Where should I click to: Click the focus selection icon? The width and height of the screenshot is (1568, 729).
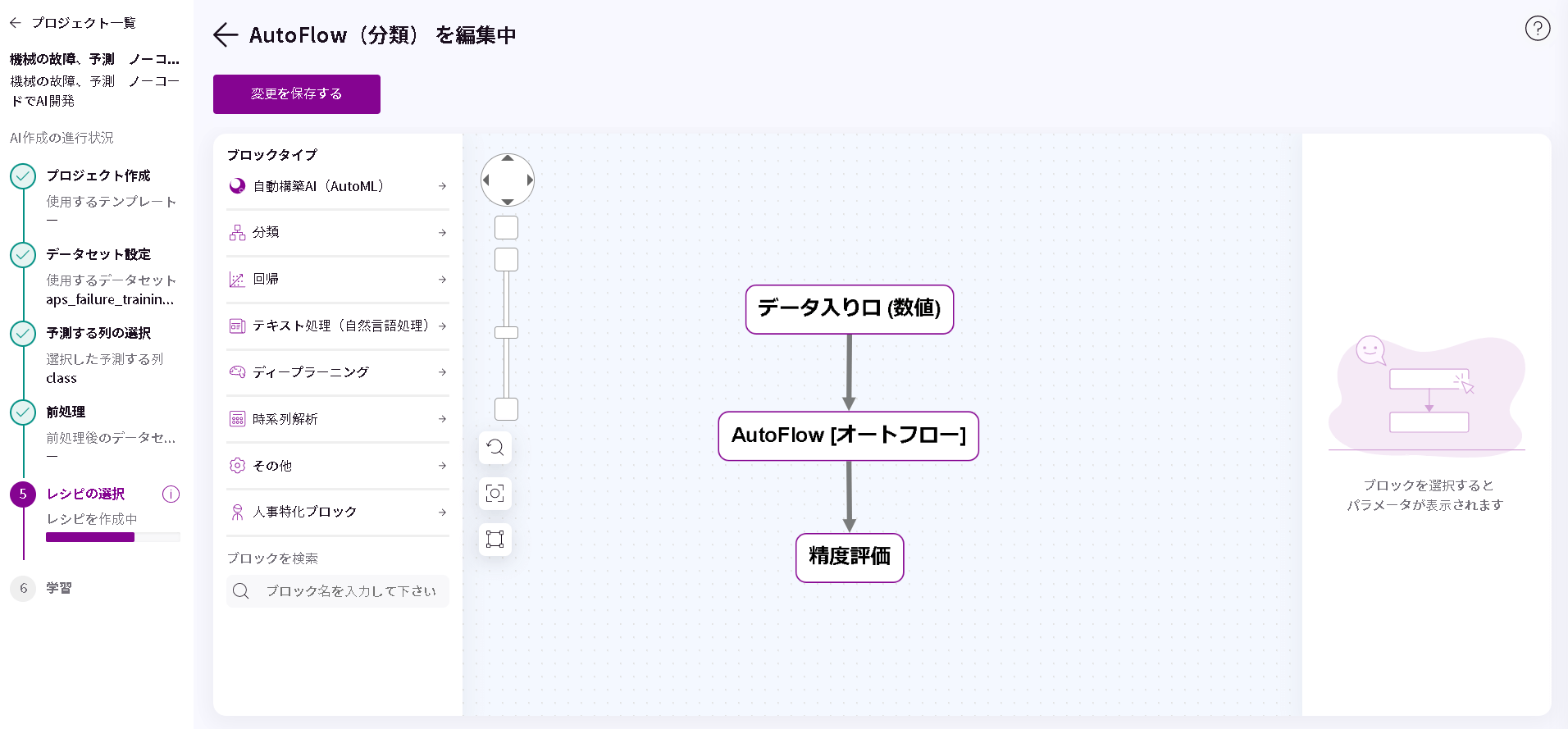(495, 494)
